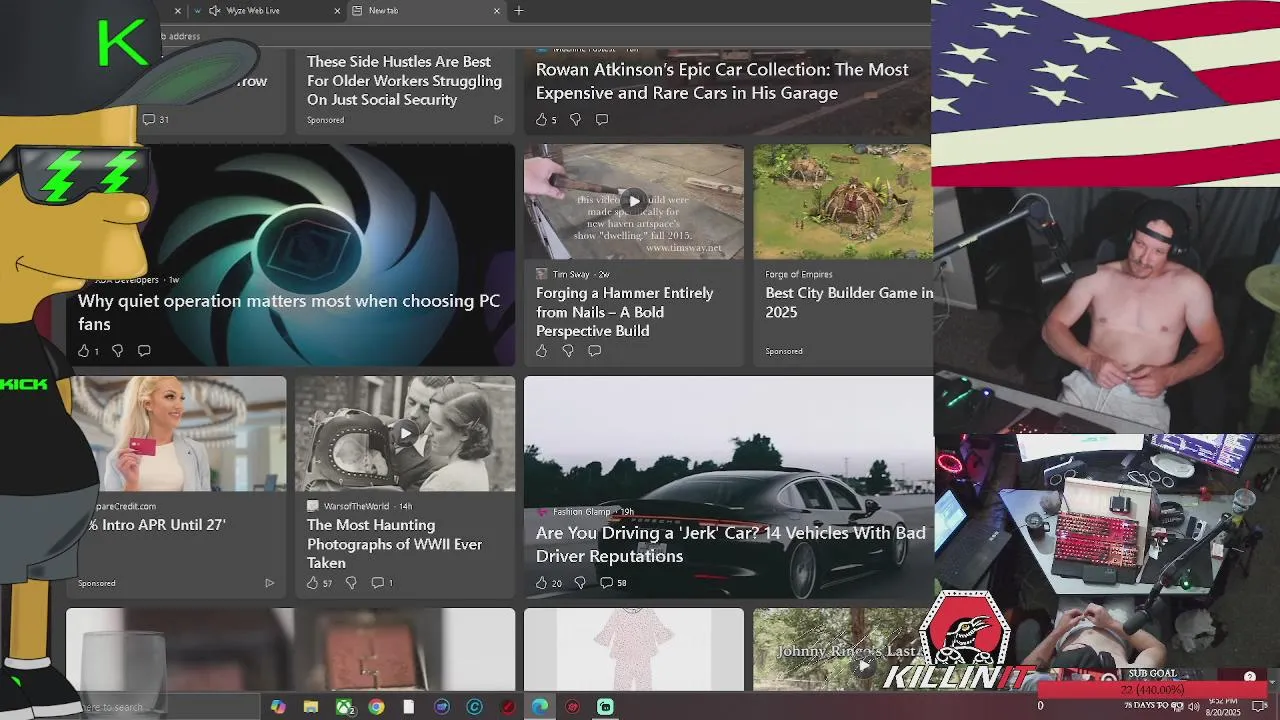Open Most Haunting Photographs of WWII article
Screen dimensions: 1280x720
pyautogui.click(x=394, y=544)
